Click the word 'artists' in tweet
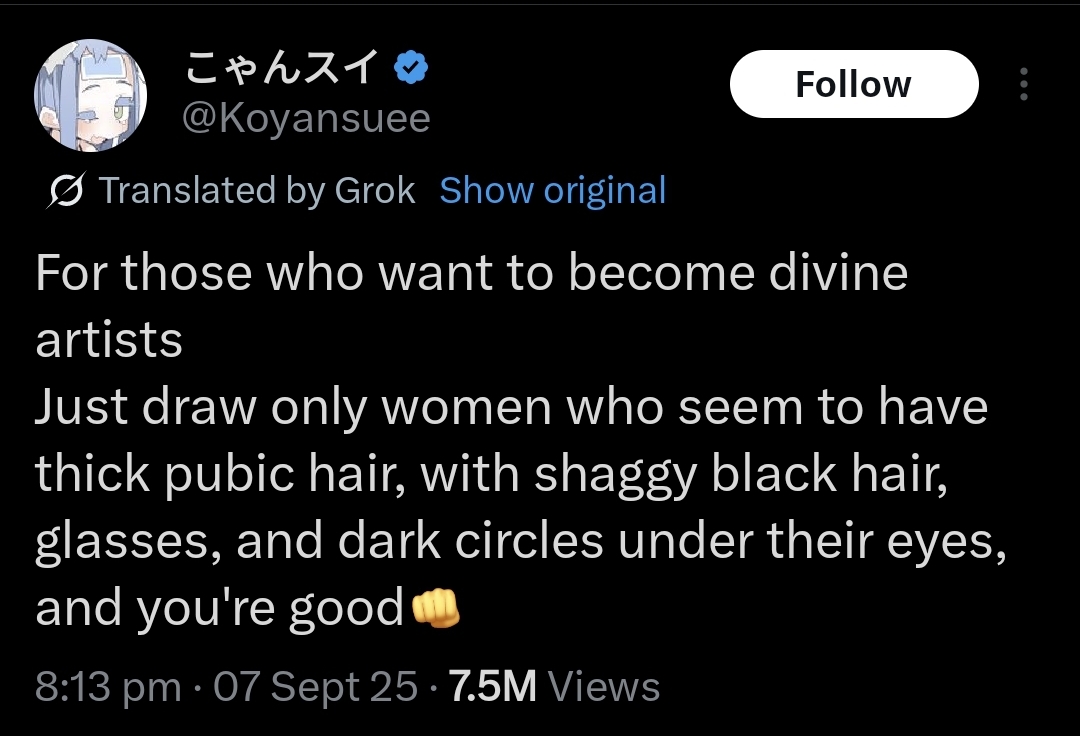This screenshot has height=736, width=1080. 109,340
